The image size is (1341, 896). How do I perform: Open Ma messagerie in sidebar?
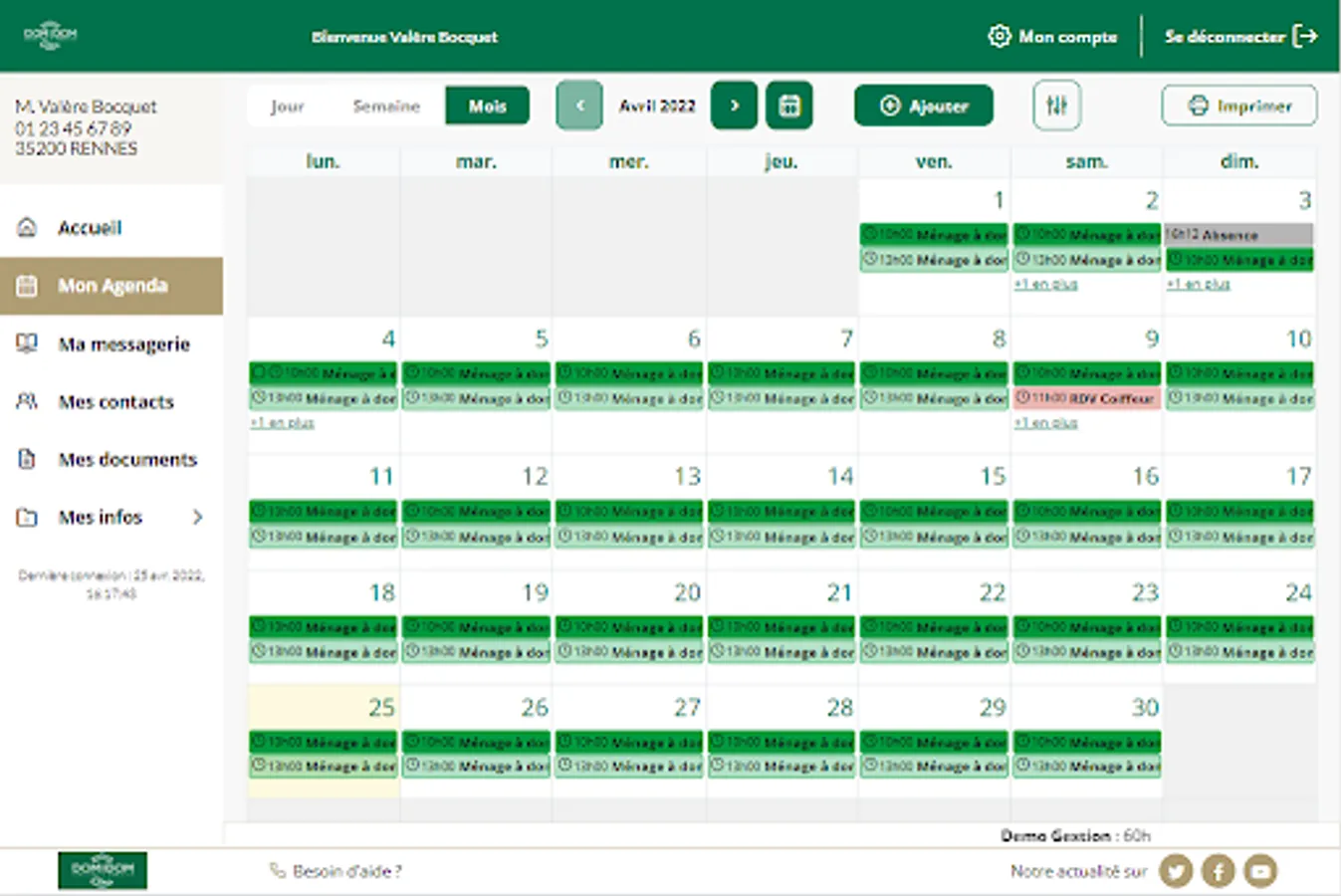click(x=123, y=344)
